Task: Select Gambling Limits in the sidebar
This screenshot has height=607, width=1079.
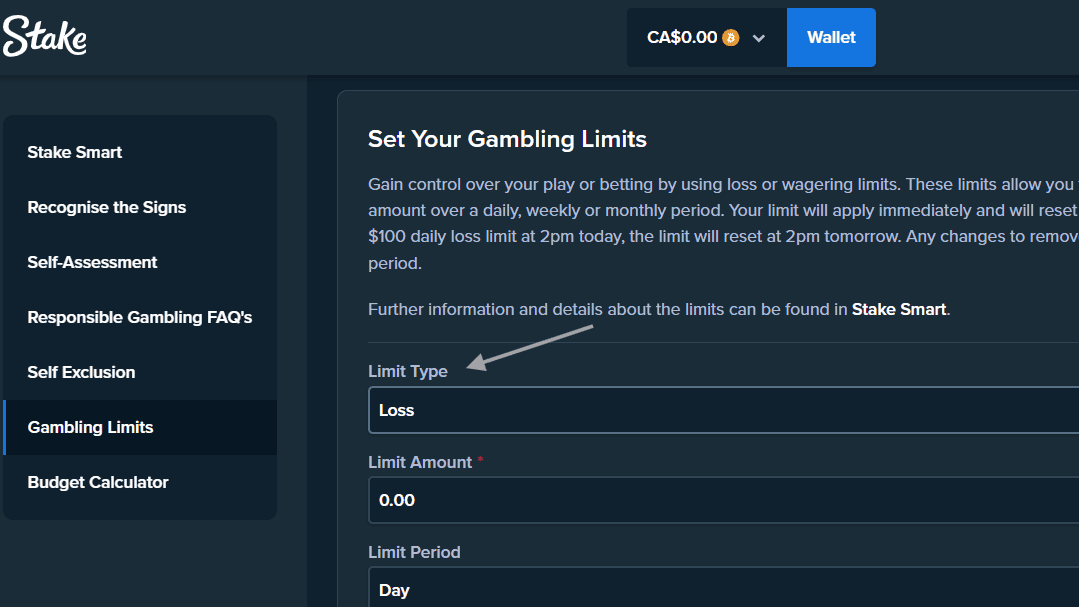Action: pyautogui.click(x=90, y=427)
